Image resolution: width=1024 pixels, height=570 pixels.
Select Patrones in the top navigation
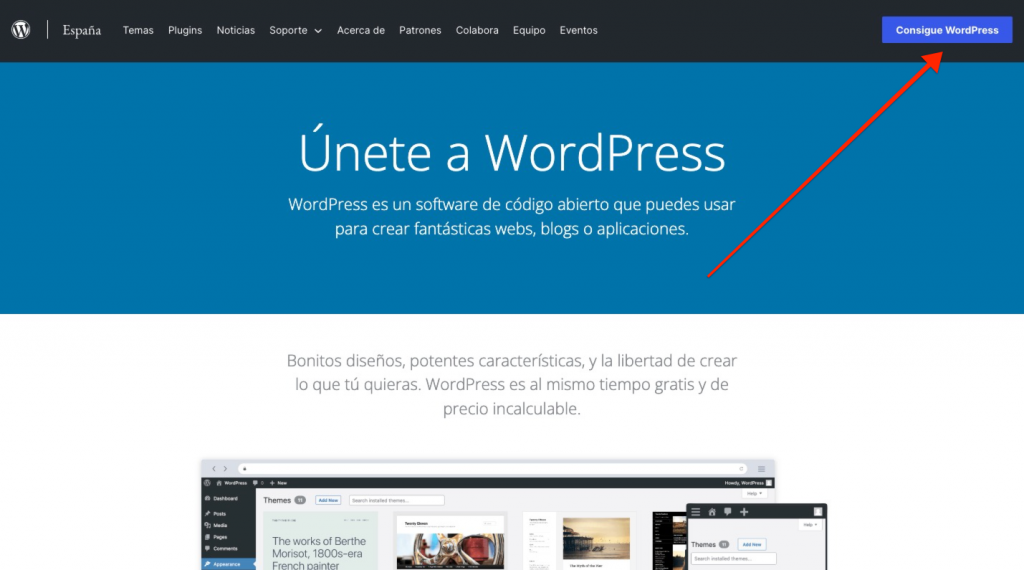coord(420,30)
